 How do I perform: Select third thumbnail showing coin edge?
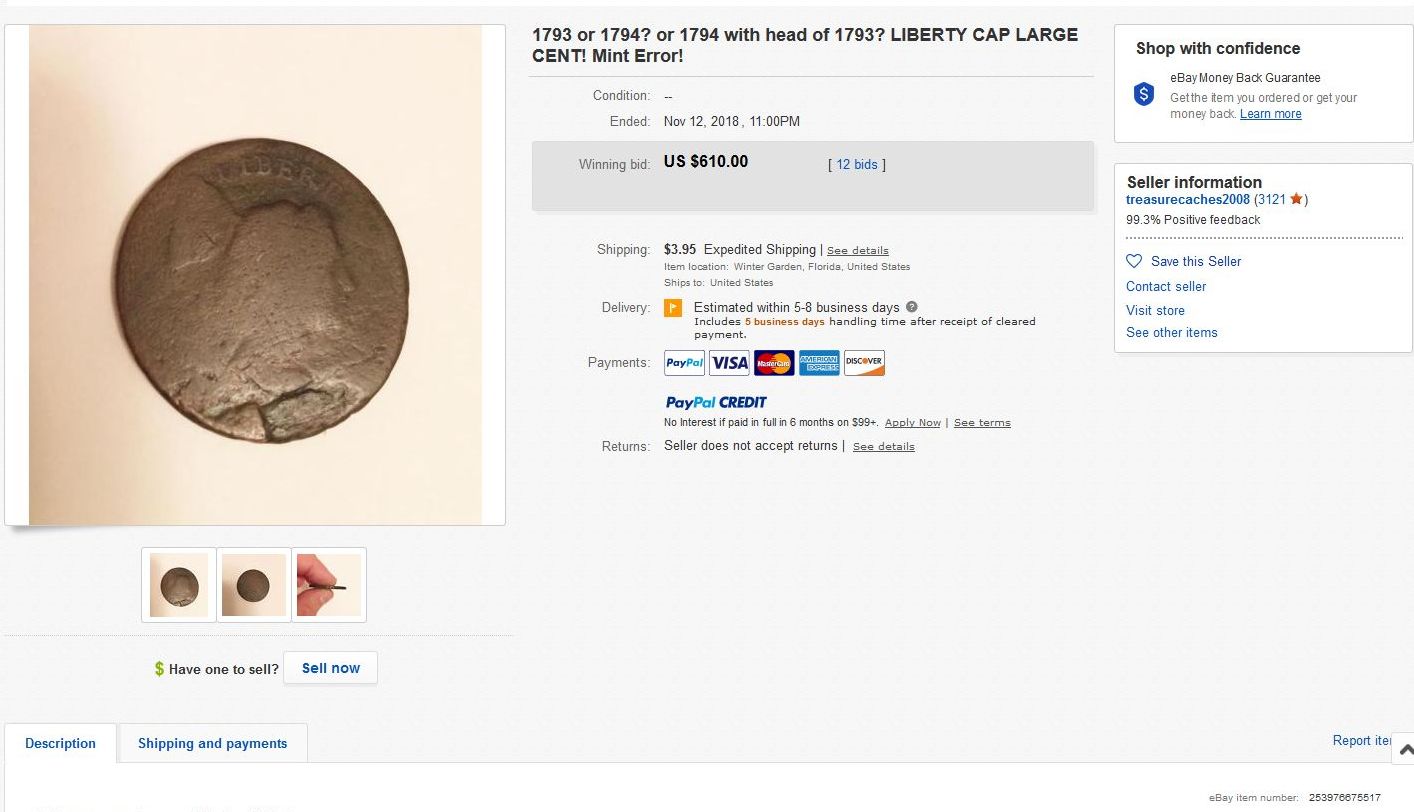tap(329, 585)
